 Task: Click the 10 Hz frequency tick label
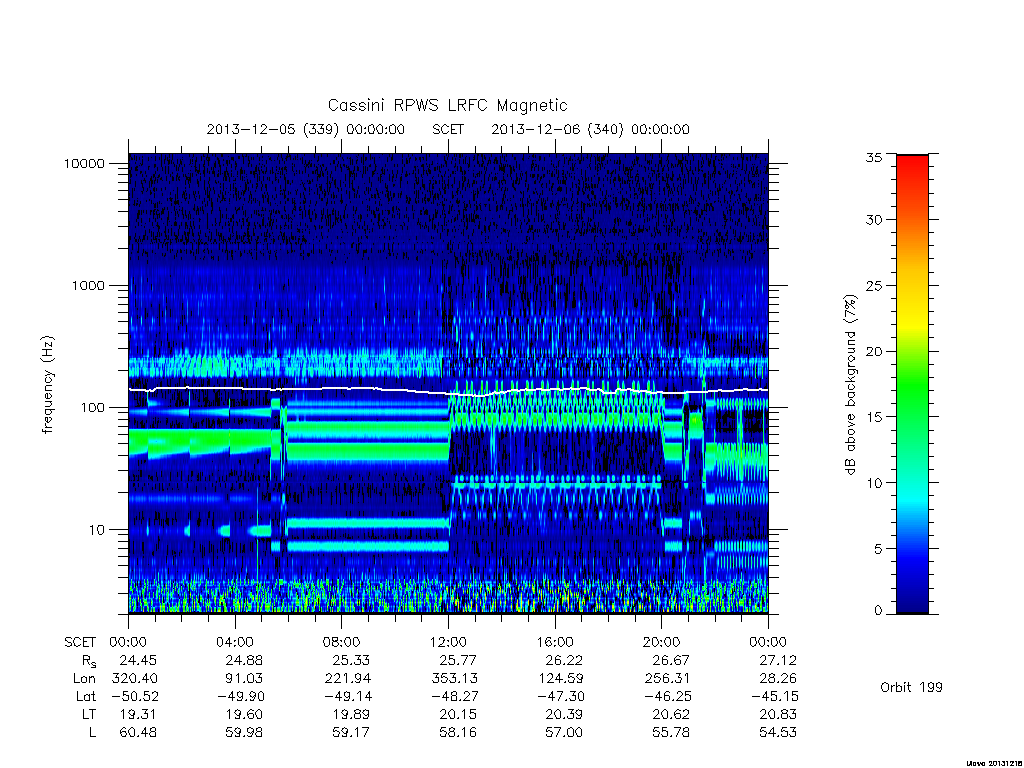[x=97, y=530]
